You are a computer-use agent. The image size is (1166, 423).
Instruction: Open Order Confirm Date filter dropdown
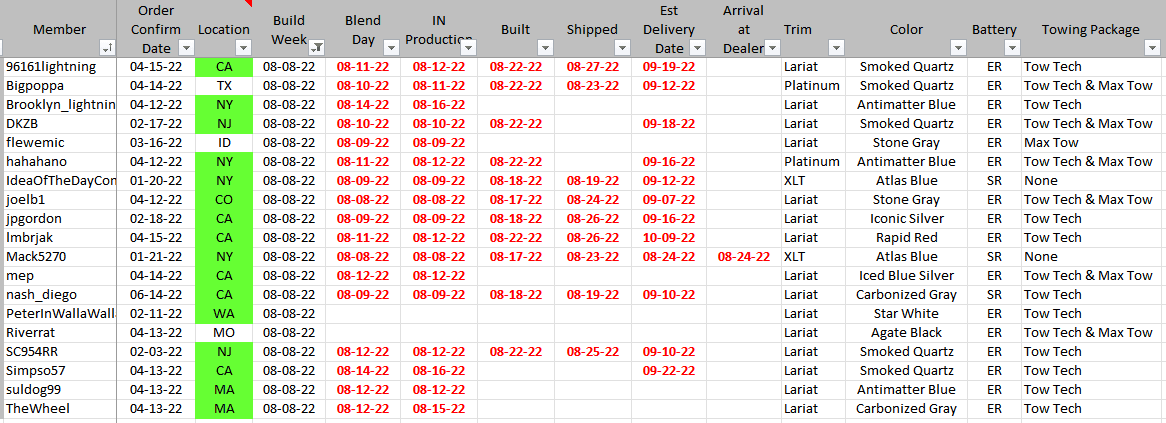[185, 48]
